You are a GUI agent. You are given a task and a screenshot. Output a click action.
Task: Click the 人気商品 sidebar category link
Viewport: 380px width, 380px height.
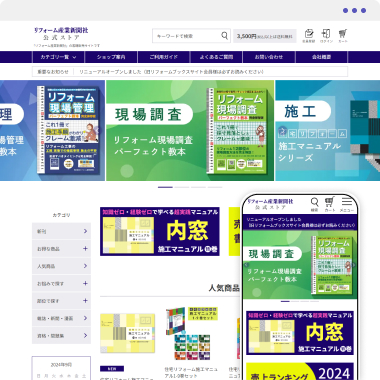[61, 266]
